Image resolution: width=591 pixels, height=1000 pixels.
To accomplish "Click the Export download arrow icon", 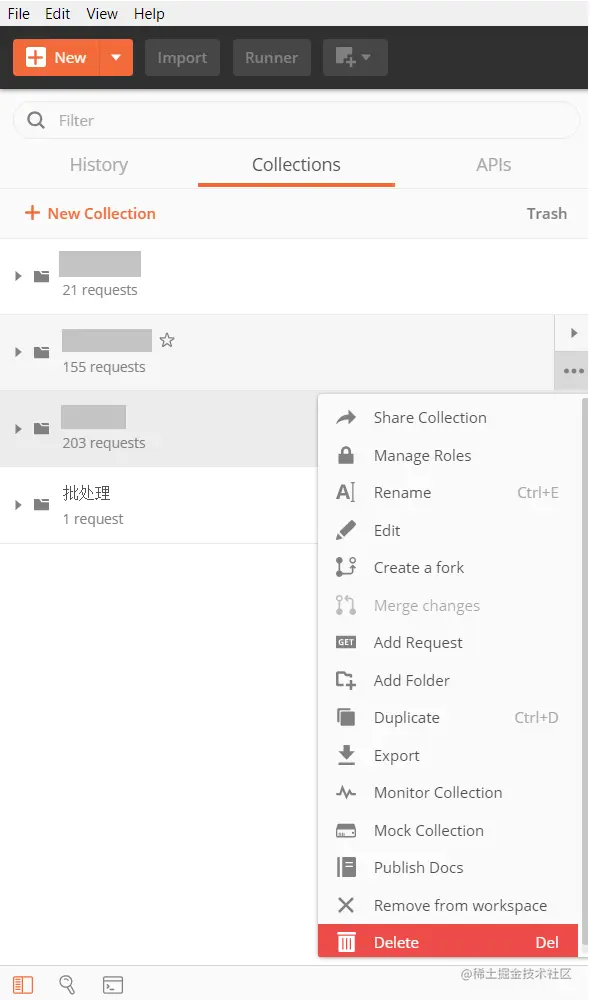I will (346, 754).
